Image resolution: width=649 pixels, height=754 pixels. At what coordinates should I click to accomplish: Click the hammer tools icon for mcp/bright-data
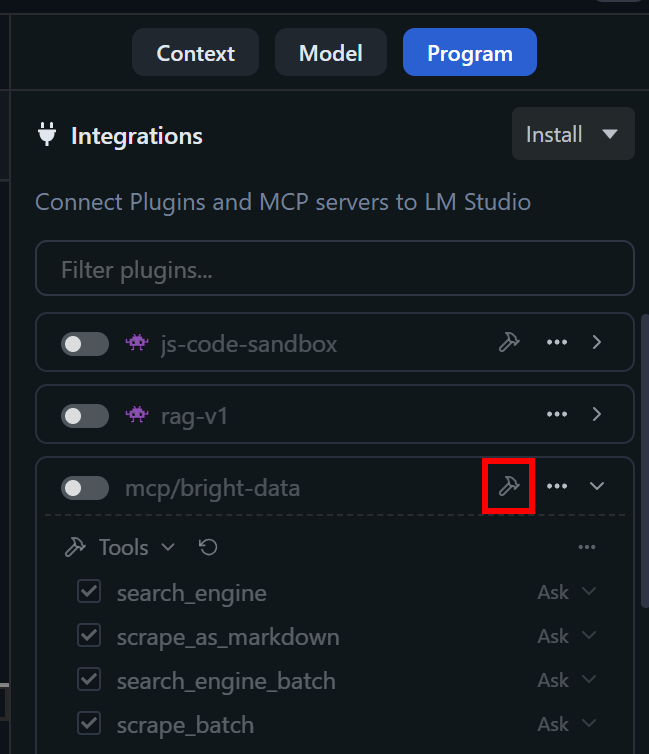(x=508, y=486)
